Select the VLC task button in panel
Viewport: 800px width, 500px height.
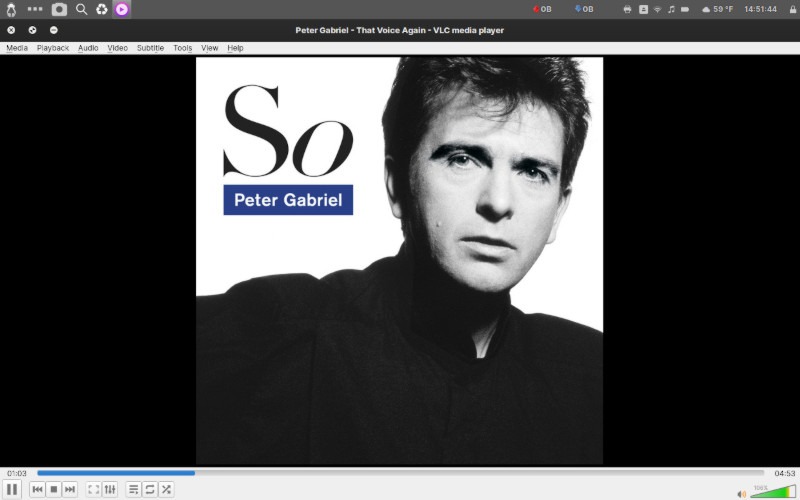(121, 9)
